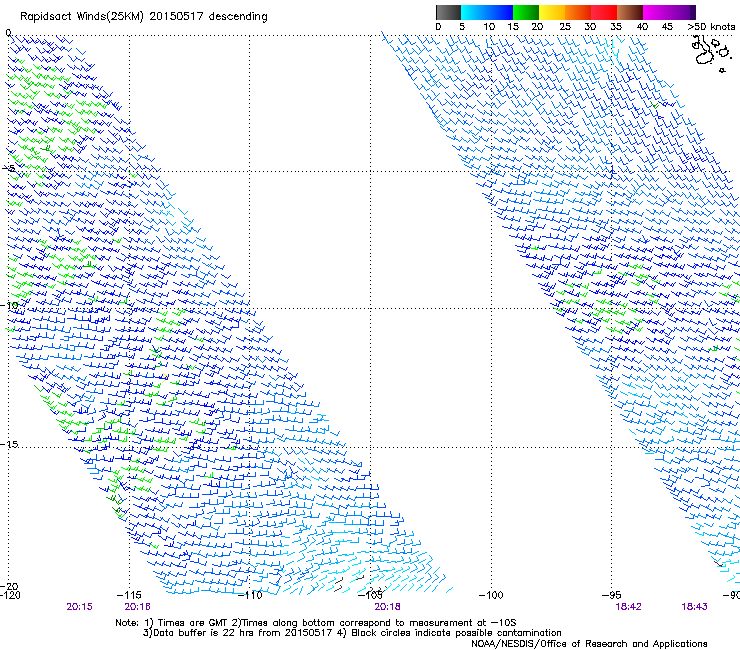Click the NOAA/NESDIS credit line
The image size is (740, 650).
coord(589,644)
